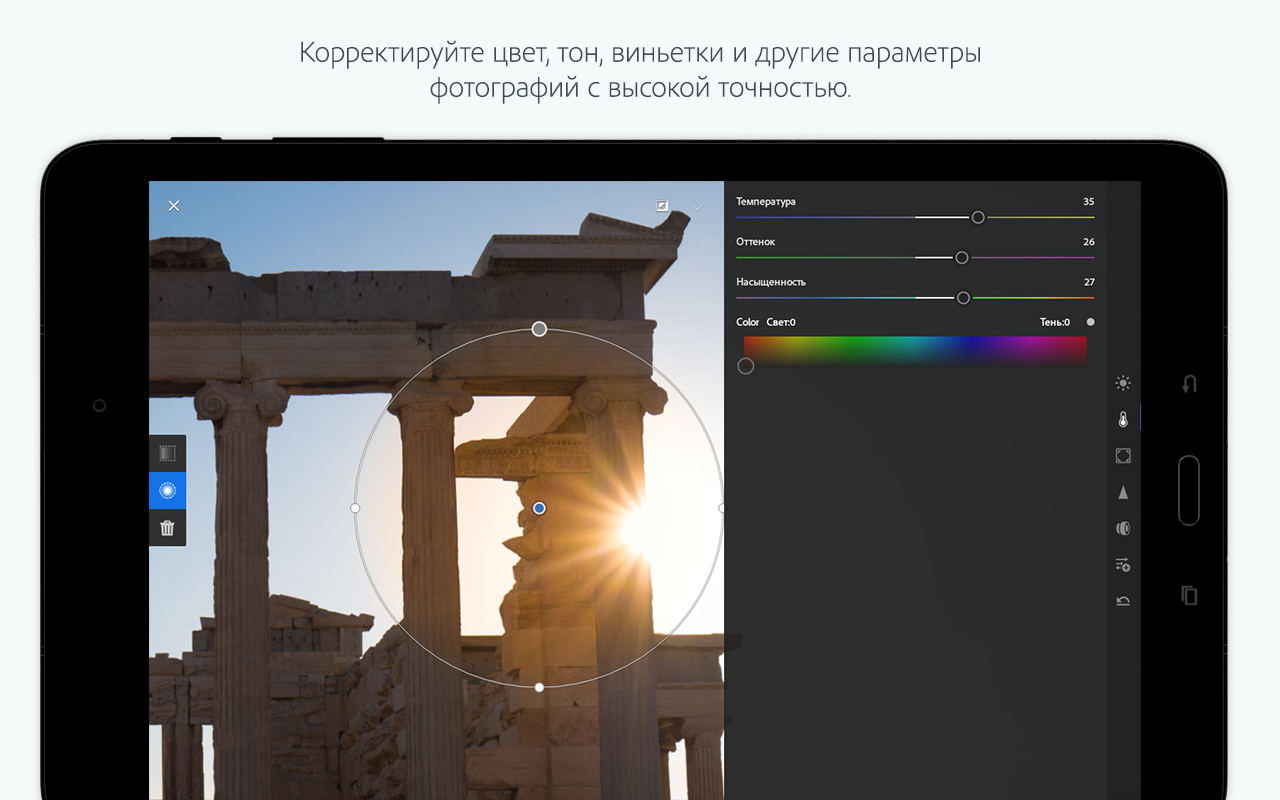Open the Light panel sun icon

[1123, 383]
